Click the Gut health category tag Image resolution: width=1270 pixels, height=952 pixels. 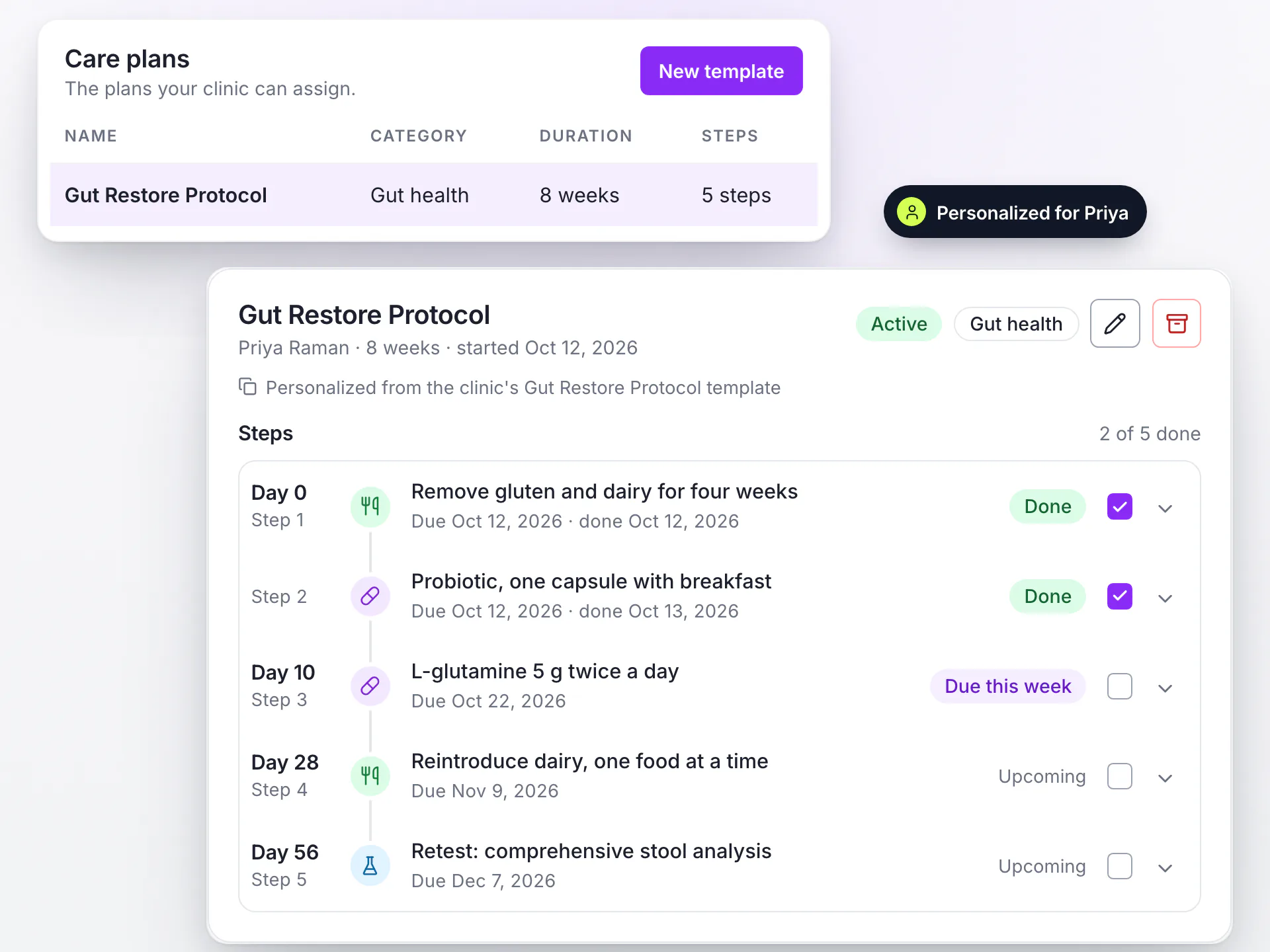pos(1016,324)
